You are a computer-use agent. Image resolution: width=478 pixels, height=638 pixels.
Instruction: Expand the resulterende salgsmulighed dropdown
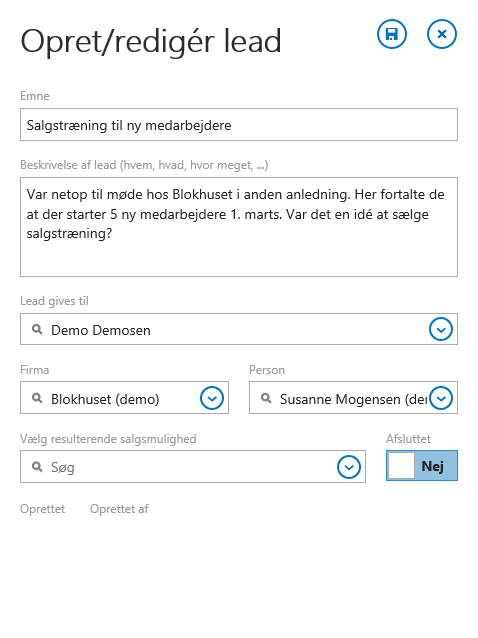coord(349,467)
